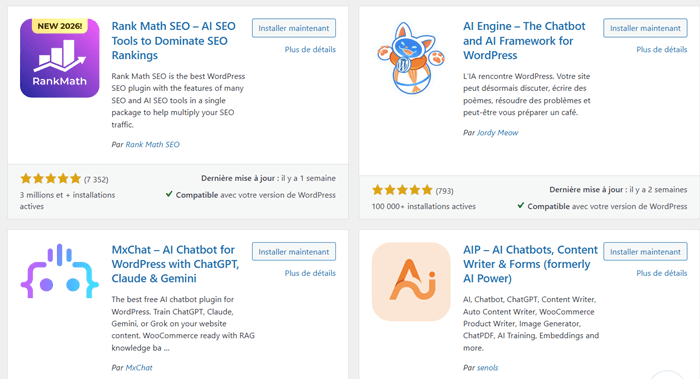Visit author link Rank Math SEO

point(153,144)
